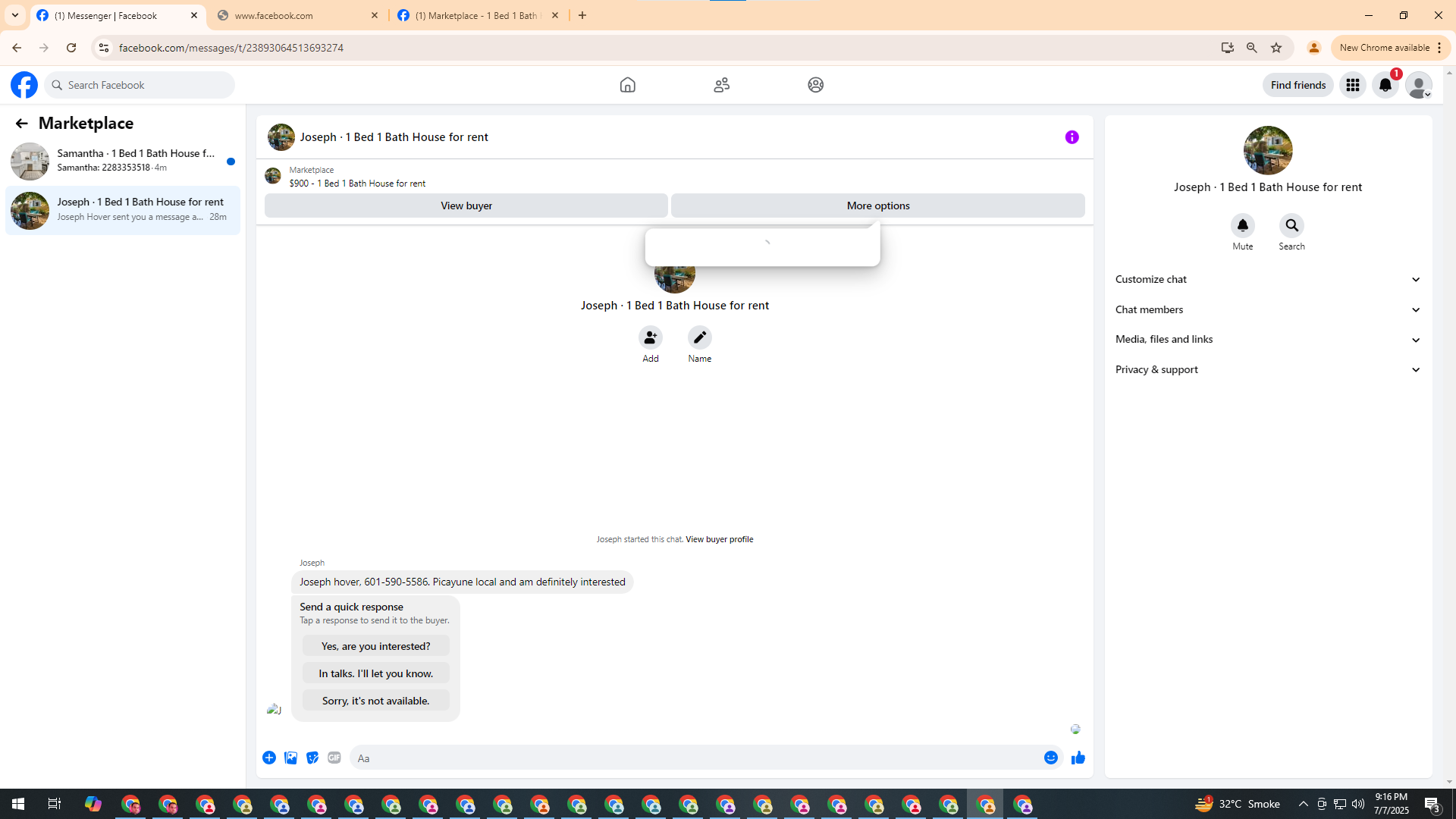Expand Privacy & support section
The height and width of the screenshot is (819, 1456).
[1267, 369]
